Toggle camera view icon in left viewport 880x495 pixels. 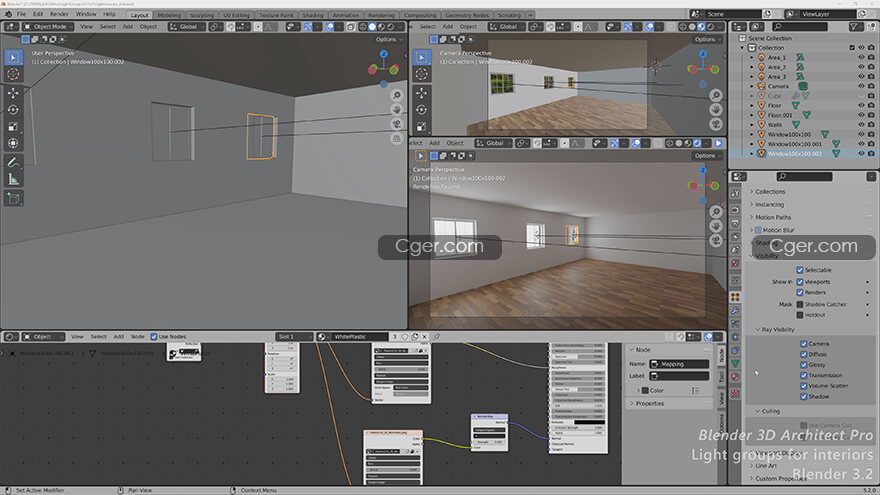(396, 125)
